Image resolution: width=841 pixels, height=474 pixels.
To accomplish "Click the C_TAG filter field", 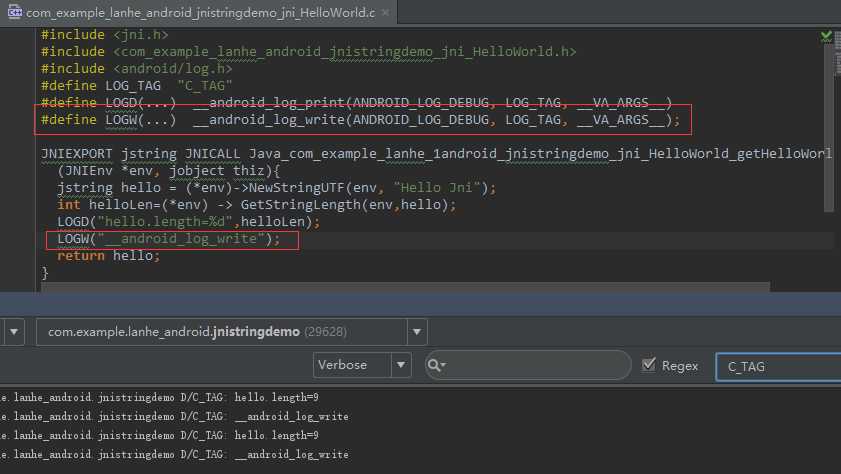I will tap(778, 367).
